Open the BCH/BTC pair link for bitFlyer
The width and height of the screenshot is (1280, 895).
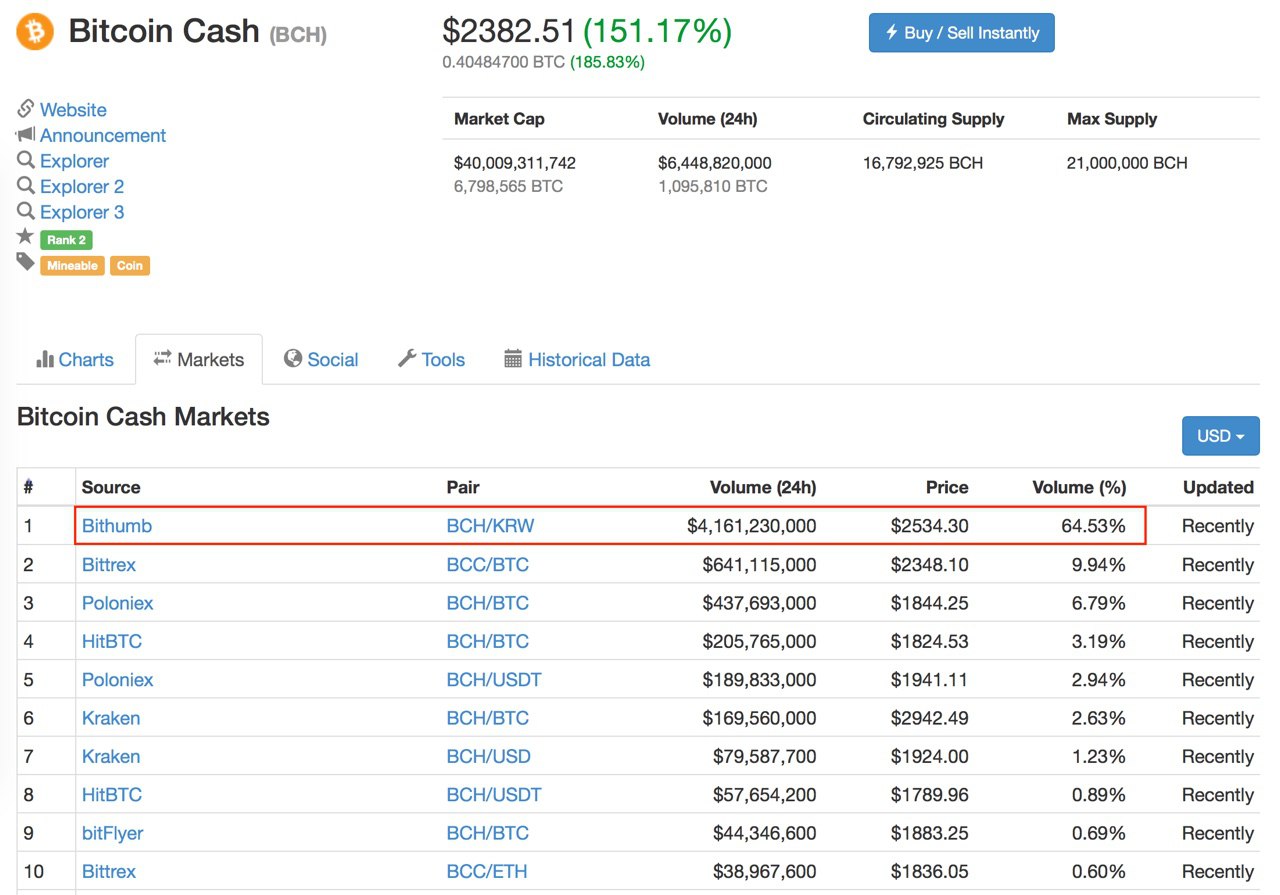click(488, 833)
